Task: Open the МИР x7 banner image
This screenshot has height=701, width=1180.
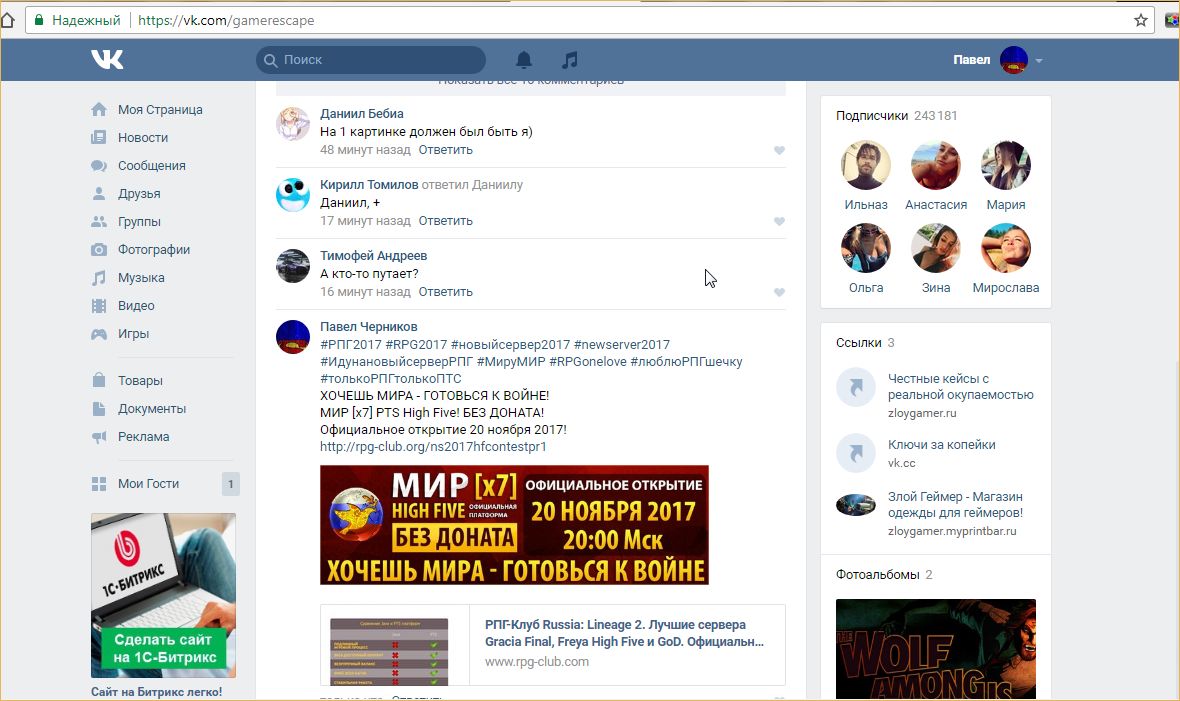Action: click(x=514, y=525)
